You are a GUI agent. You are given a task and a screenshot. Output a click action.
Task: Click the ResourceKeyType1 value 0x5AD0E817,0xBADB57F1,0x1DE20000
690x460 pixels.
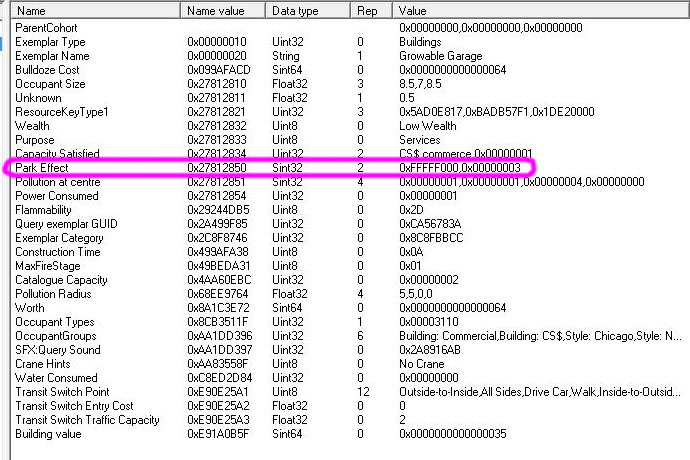496,112
